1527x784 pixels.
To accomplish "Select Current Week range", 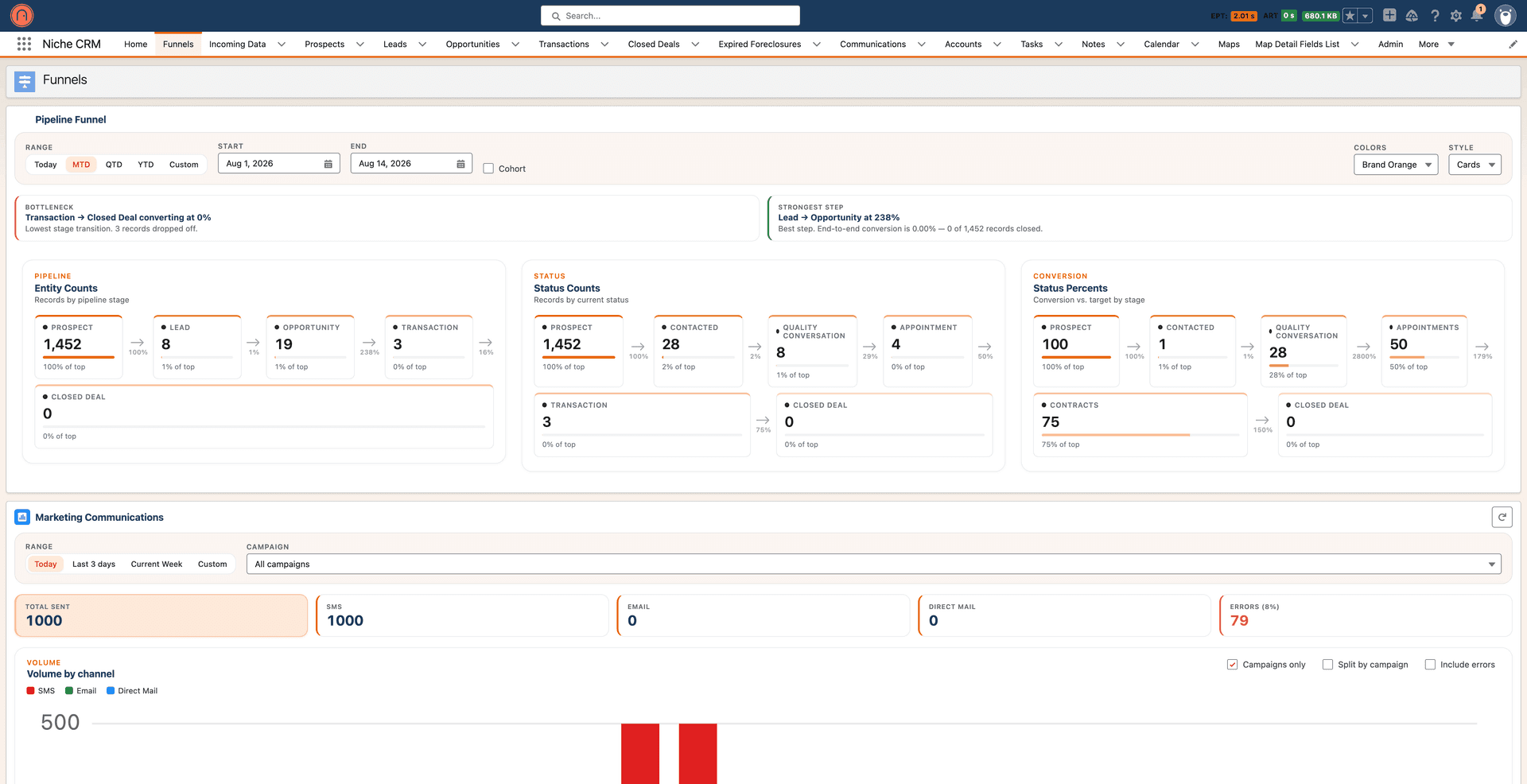I will (157, 565).
